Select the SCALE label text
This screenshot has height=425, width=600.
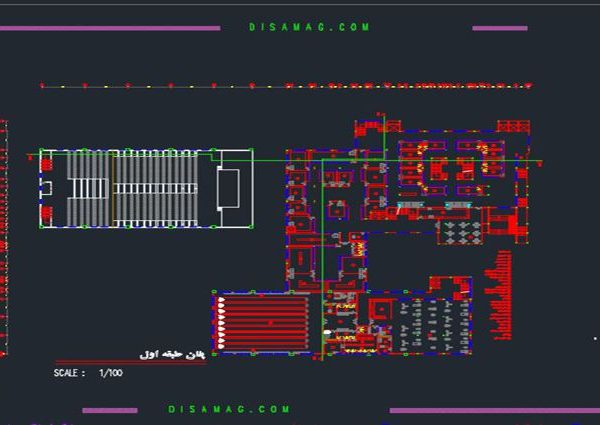(69, 373)
